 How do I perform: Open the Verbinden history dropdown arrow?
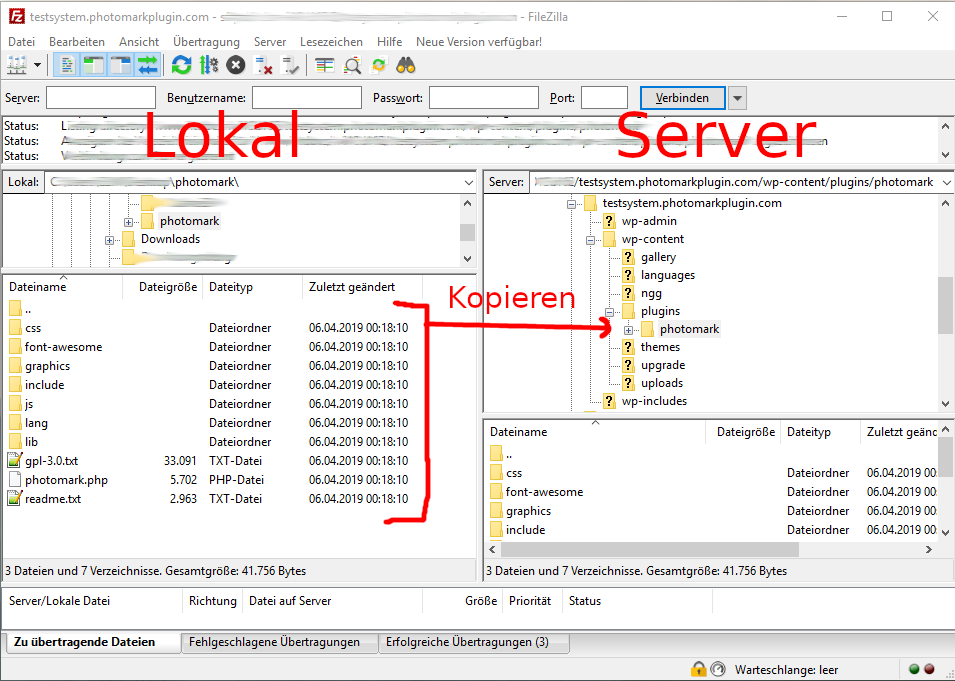(737, 98)
